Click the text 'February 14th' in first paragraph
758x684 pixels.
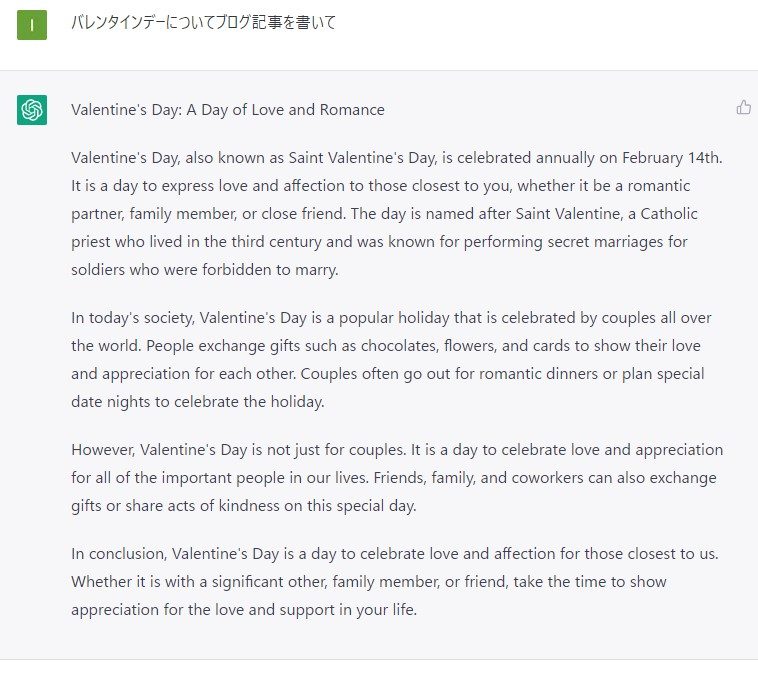click(x=670, y=158)
